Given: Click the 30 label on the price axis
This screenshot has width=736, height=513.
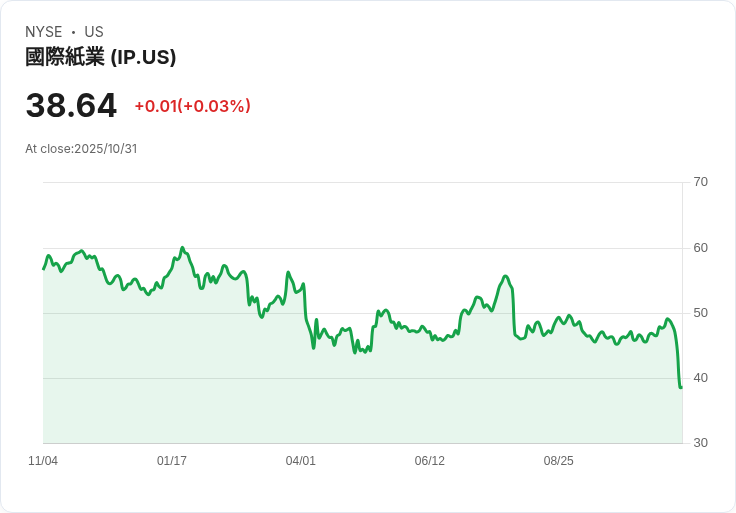Looking at the screenshot, I should pos(701,443).
